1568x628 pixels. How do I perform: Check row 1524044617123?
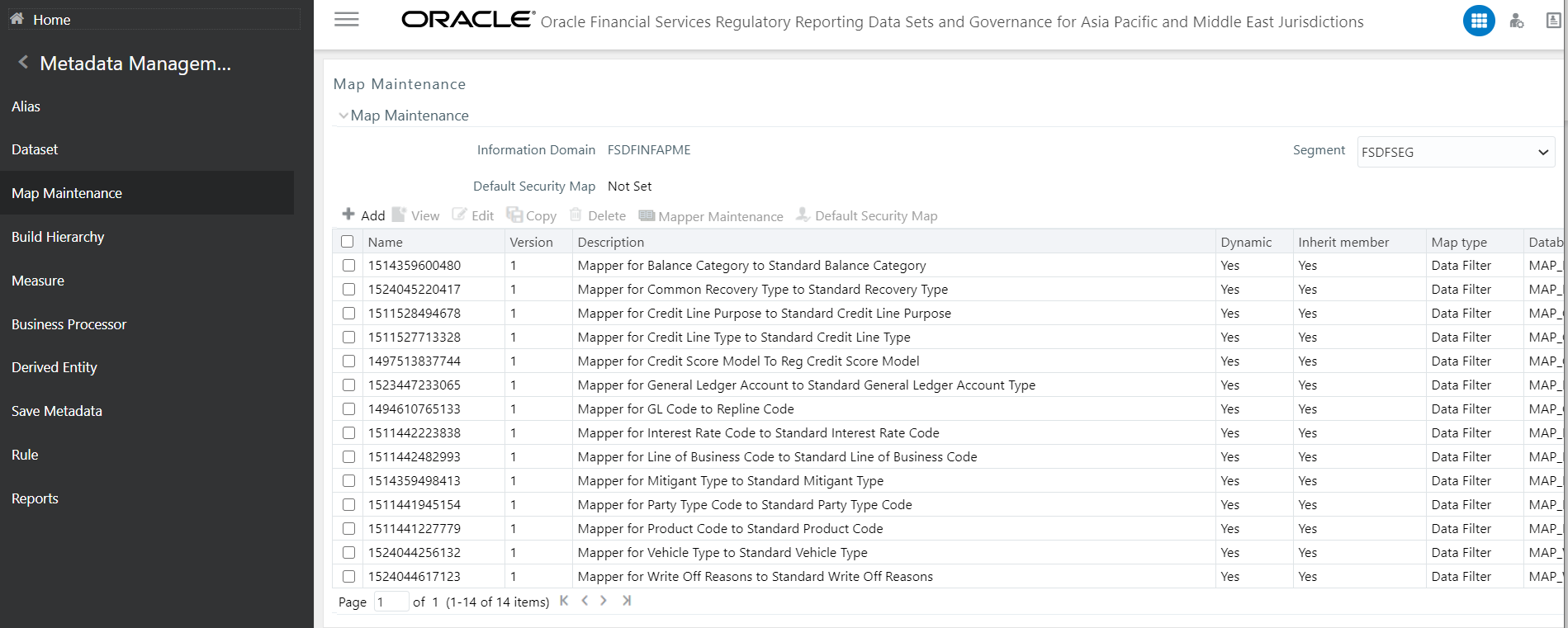point(349,577)
